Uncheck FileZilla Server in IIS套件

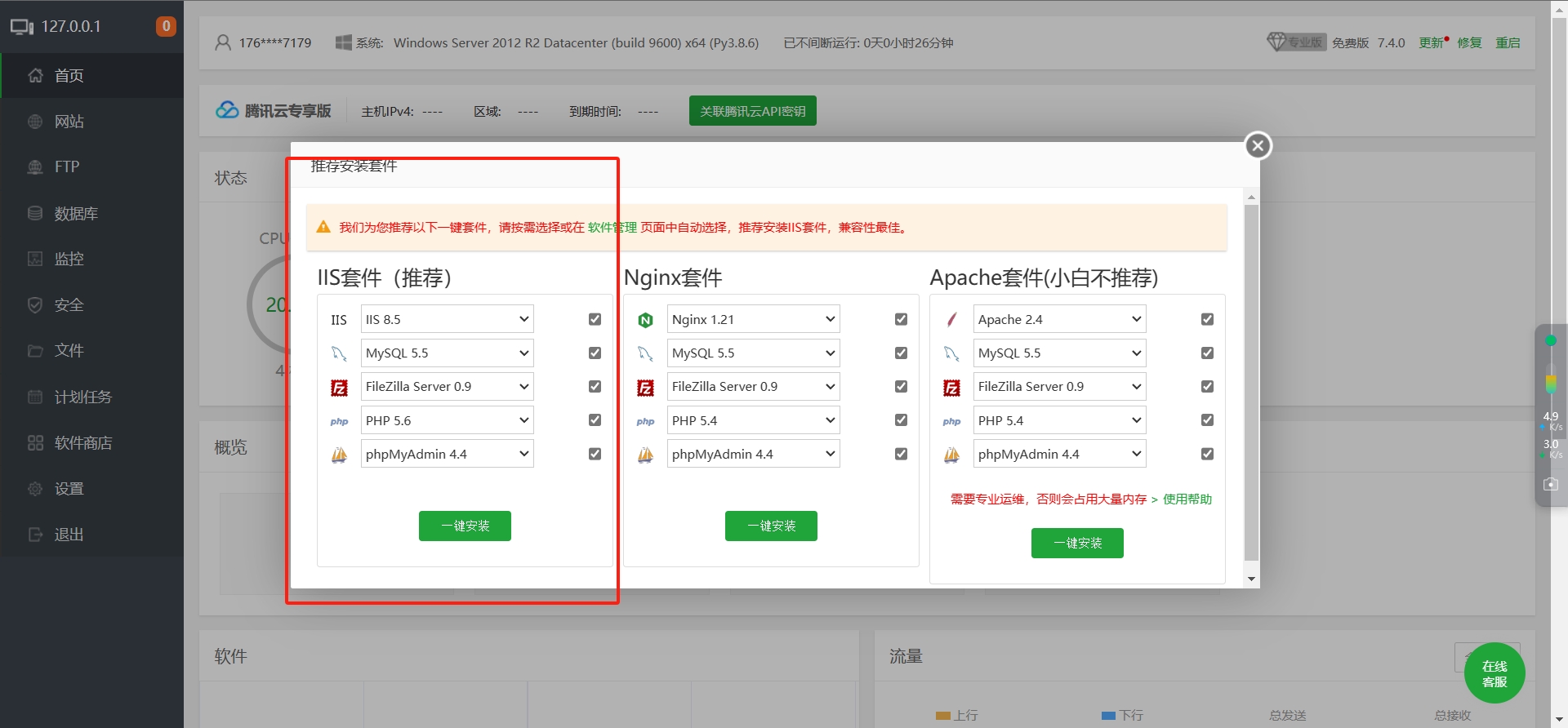click(595, 386)
